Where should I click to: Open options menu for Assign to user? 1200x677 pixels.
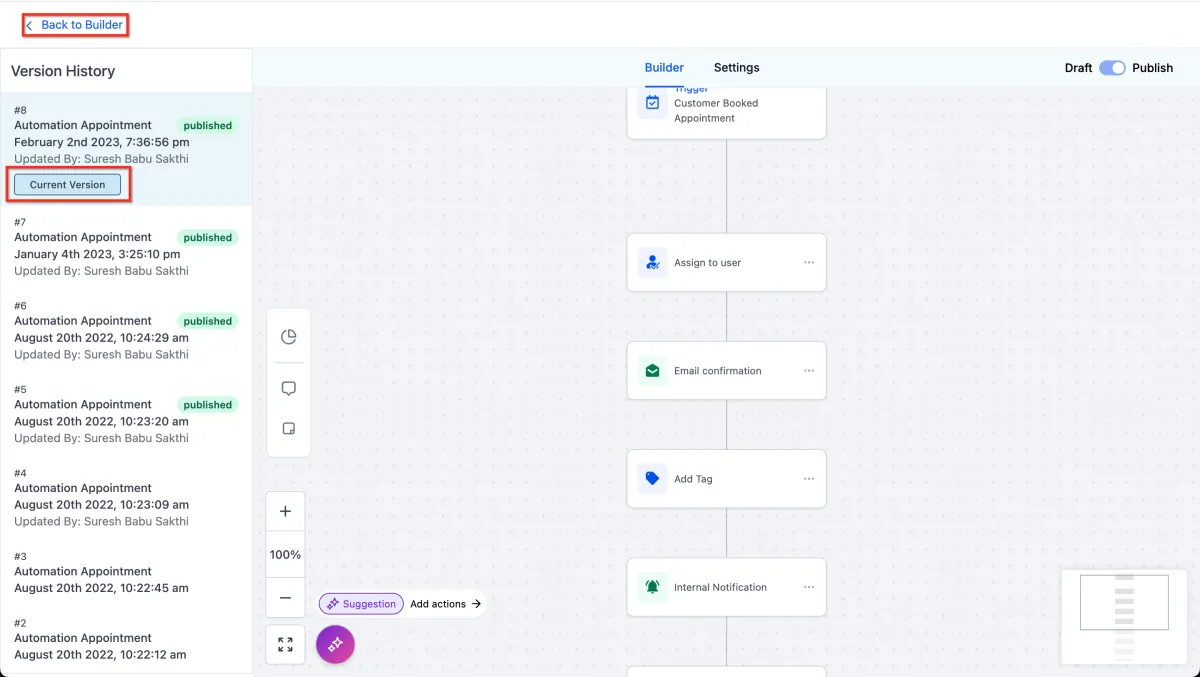pyautogui.click(x=809, y=262)
